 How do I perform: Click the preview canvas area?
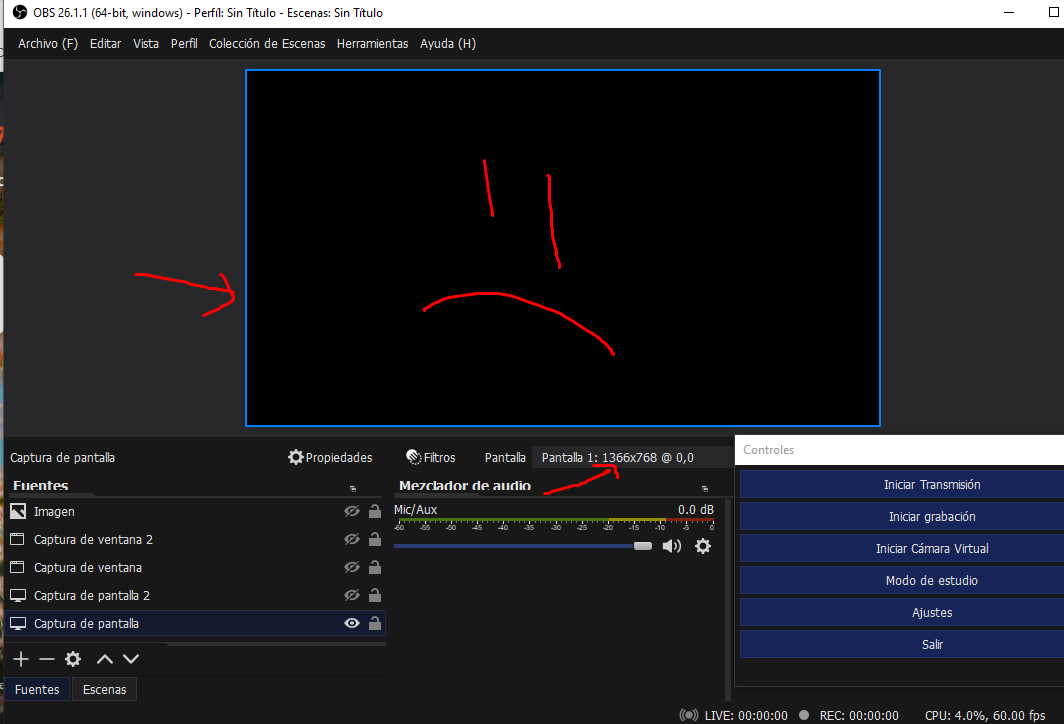point(563,248)
